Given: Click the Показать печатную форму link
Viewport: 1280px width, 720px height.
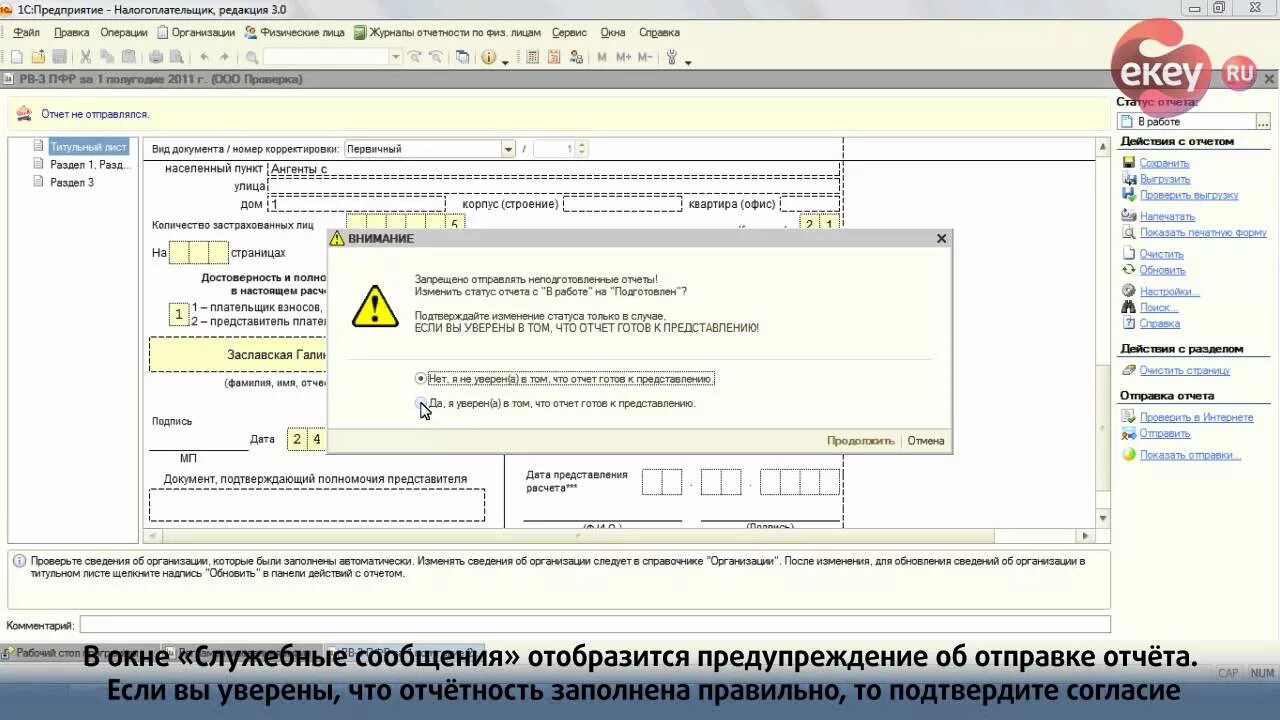Looking at the screenshot, I should pyautogui.click(x=1203, y=232).
